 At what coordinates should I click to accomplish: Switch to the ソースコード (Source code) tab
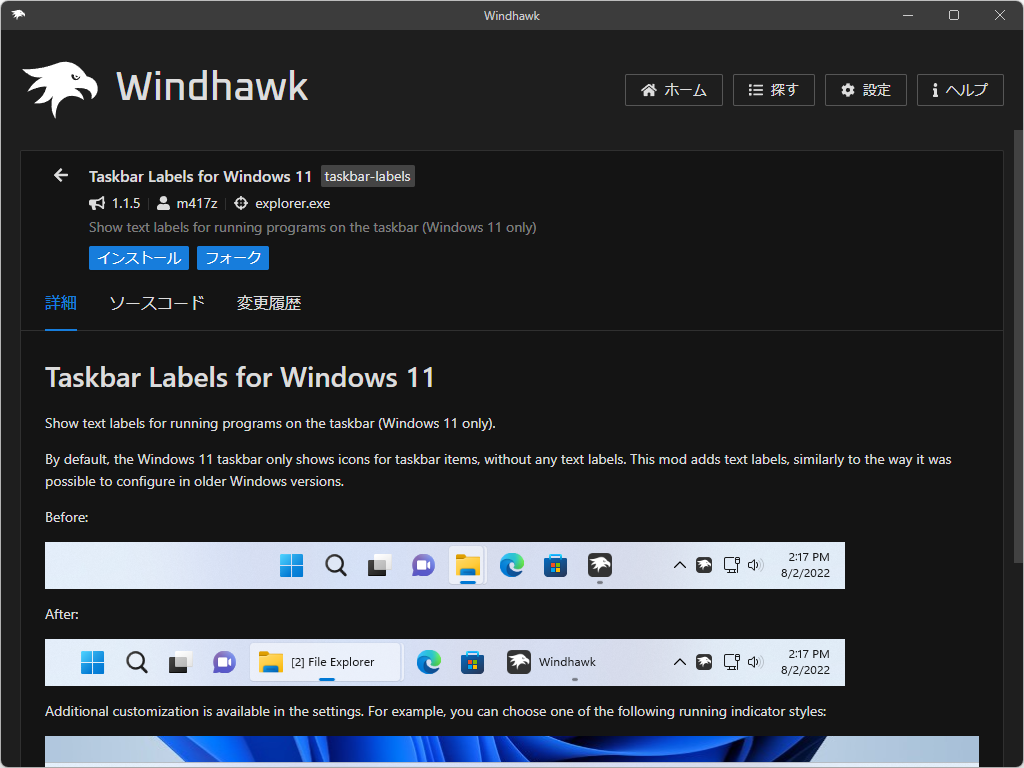(x=157, y=303)
